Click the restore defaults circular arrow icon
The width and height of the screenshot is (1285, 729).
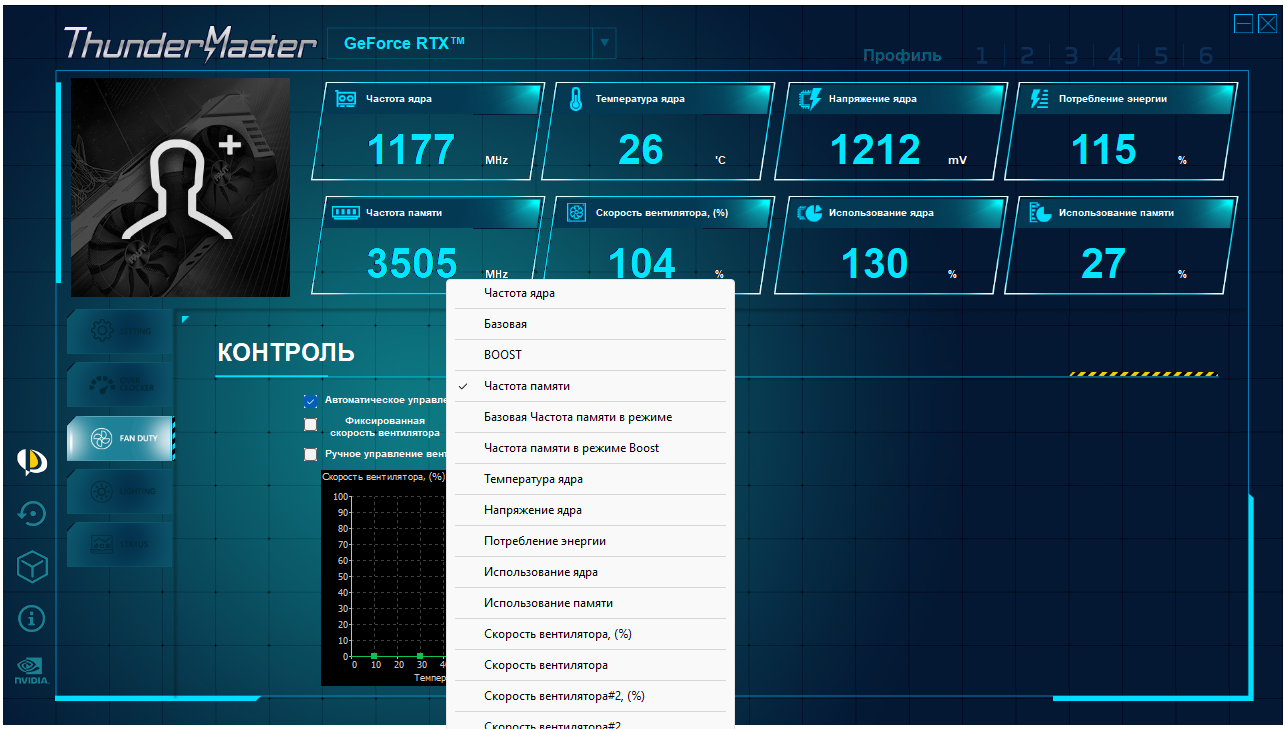point(32,514)
